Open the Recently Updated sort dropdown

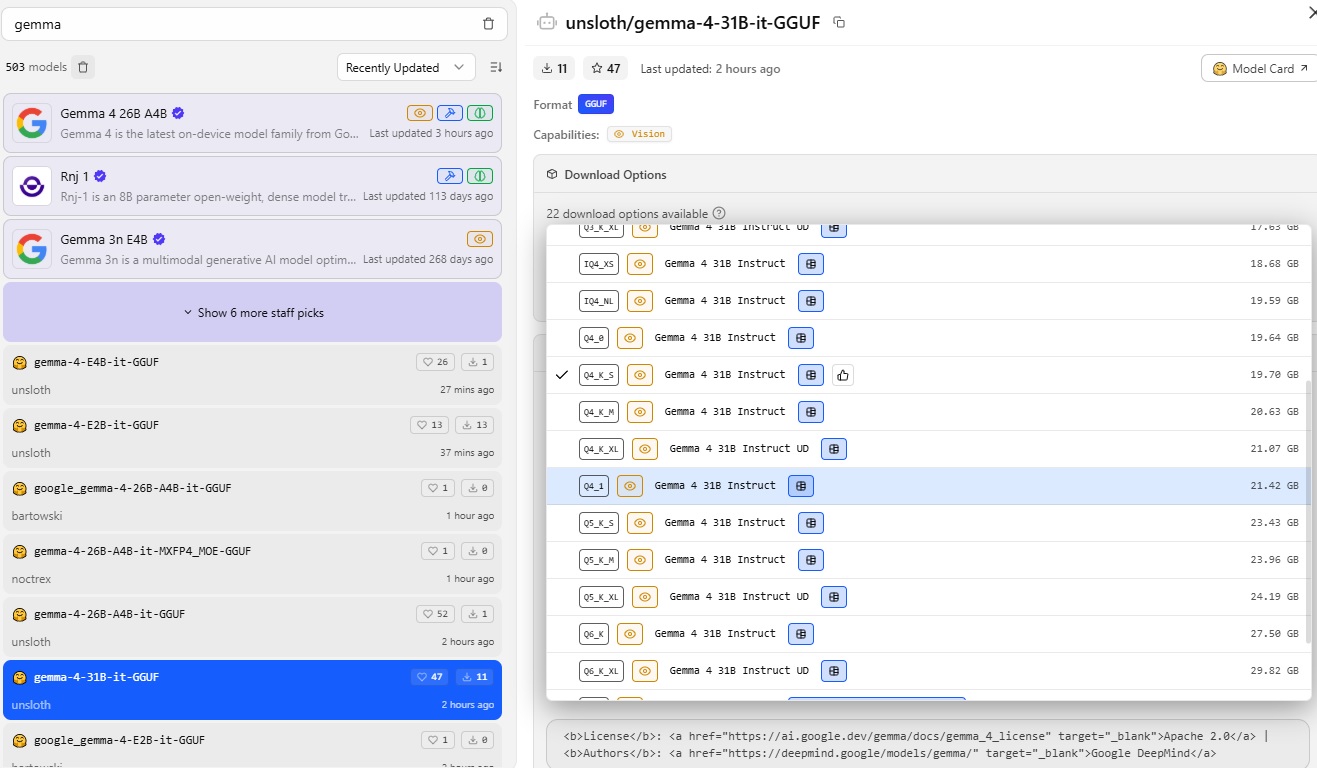405,67
